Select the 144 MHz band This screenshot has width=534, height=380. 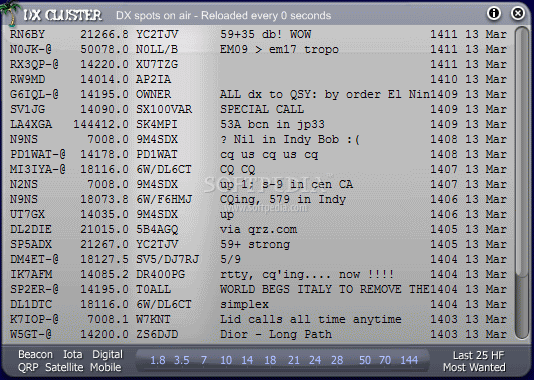coord(409,360)
